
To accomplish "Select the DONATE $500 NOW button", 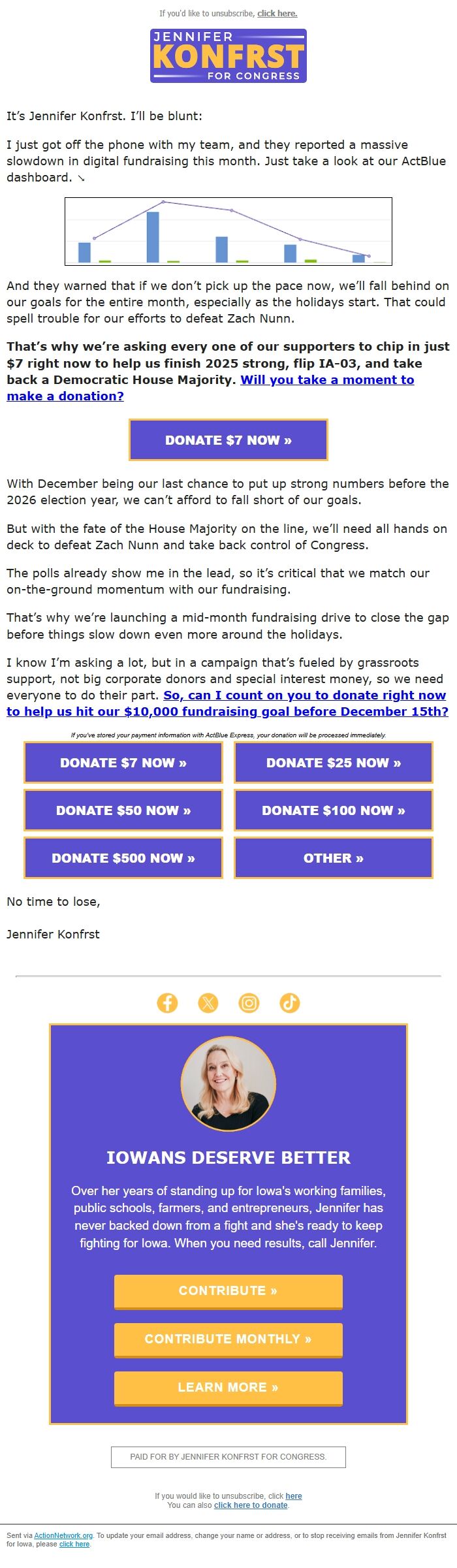I will 123,858.
